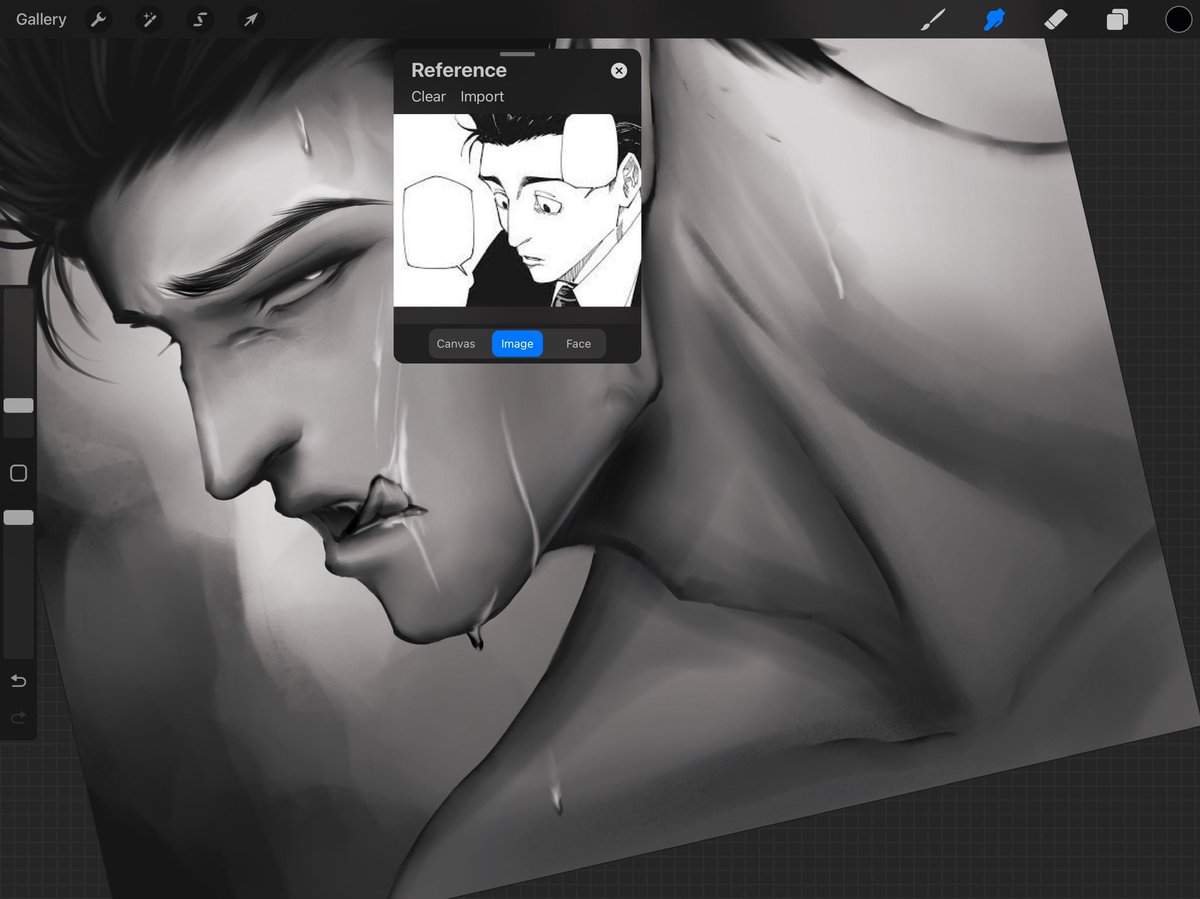
Task: Select the Image reference mode
Action: tap(517, 343)
